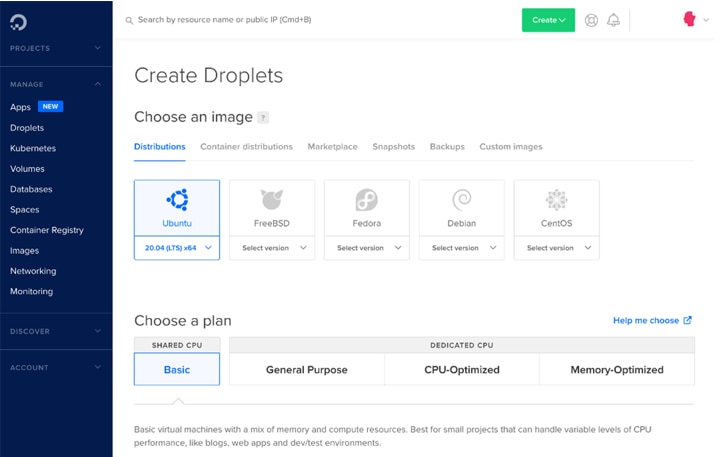The width and height of the screenshot is (727, 457).
Task: Switch to the Distributions tab
Action: pyautogui.click(x=159, y=147)
